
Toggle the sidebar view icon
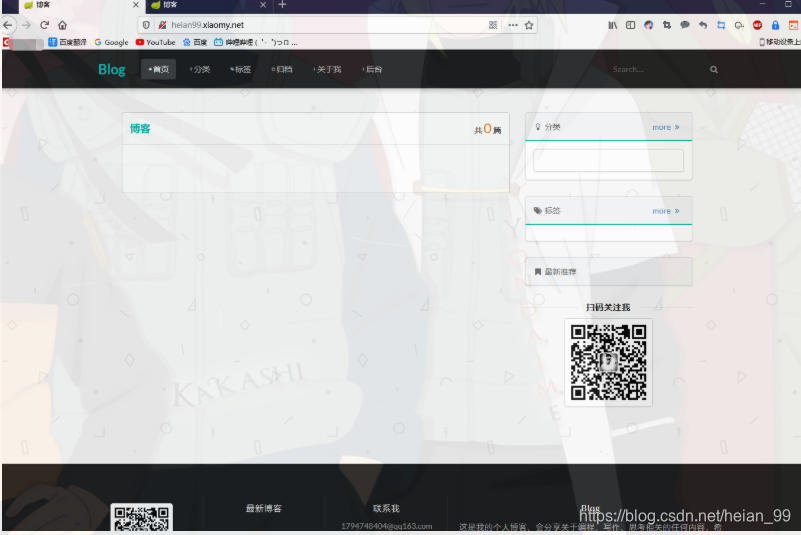tap(630, 25)
